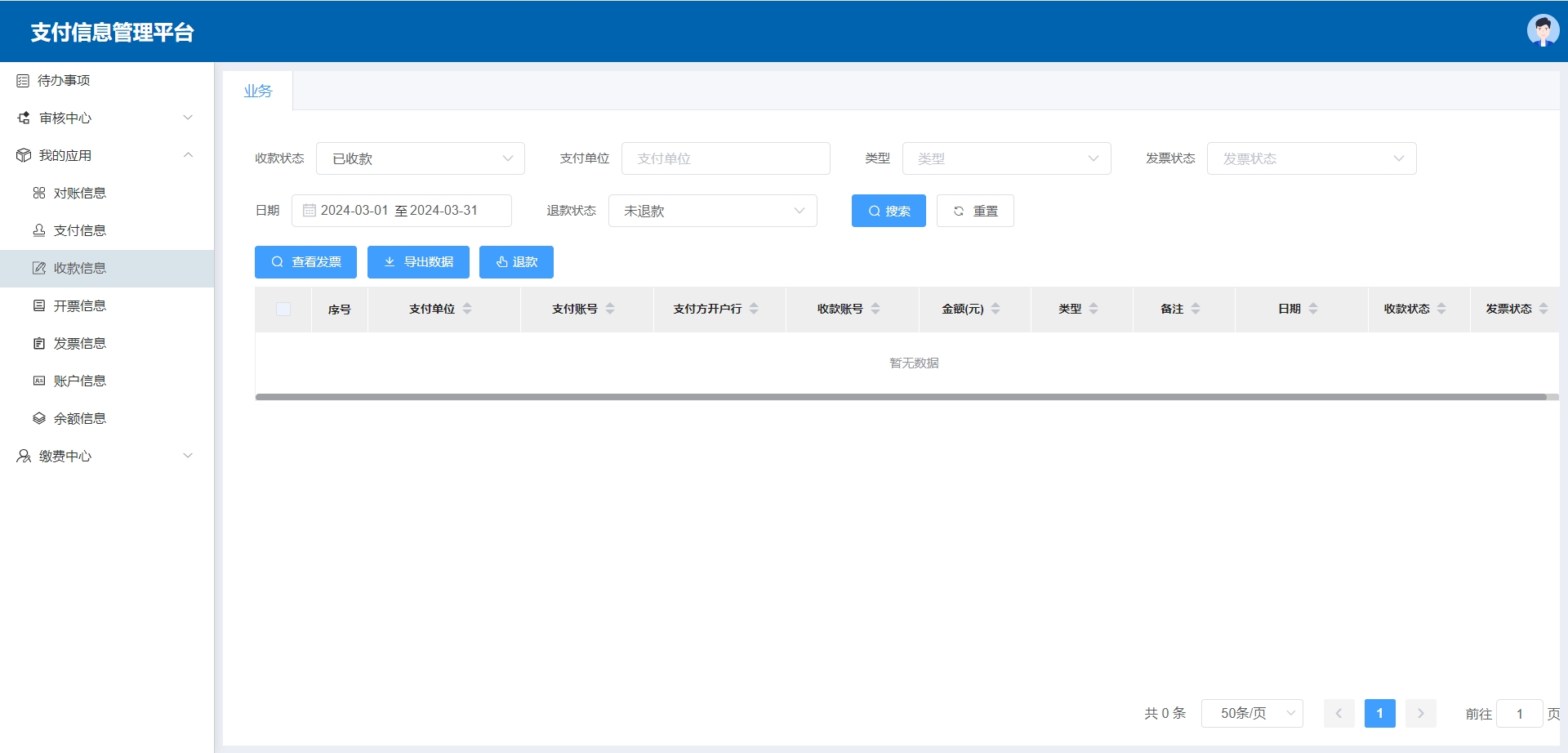
Task: Sort by 金额(元) column arrows
Action: 996,309
